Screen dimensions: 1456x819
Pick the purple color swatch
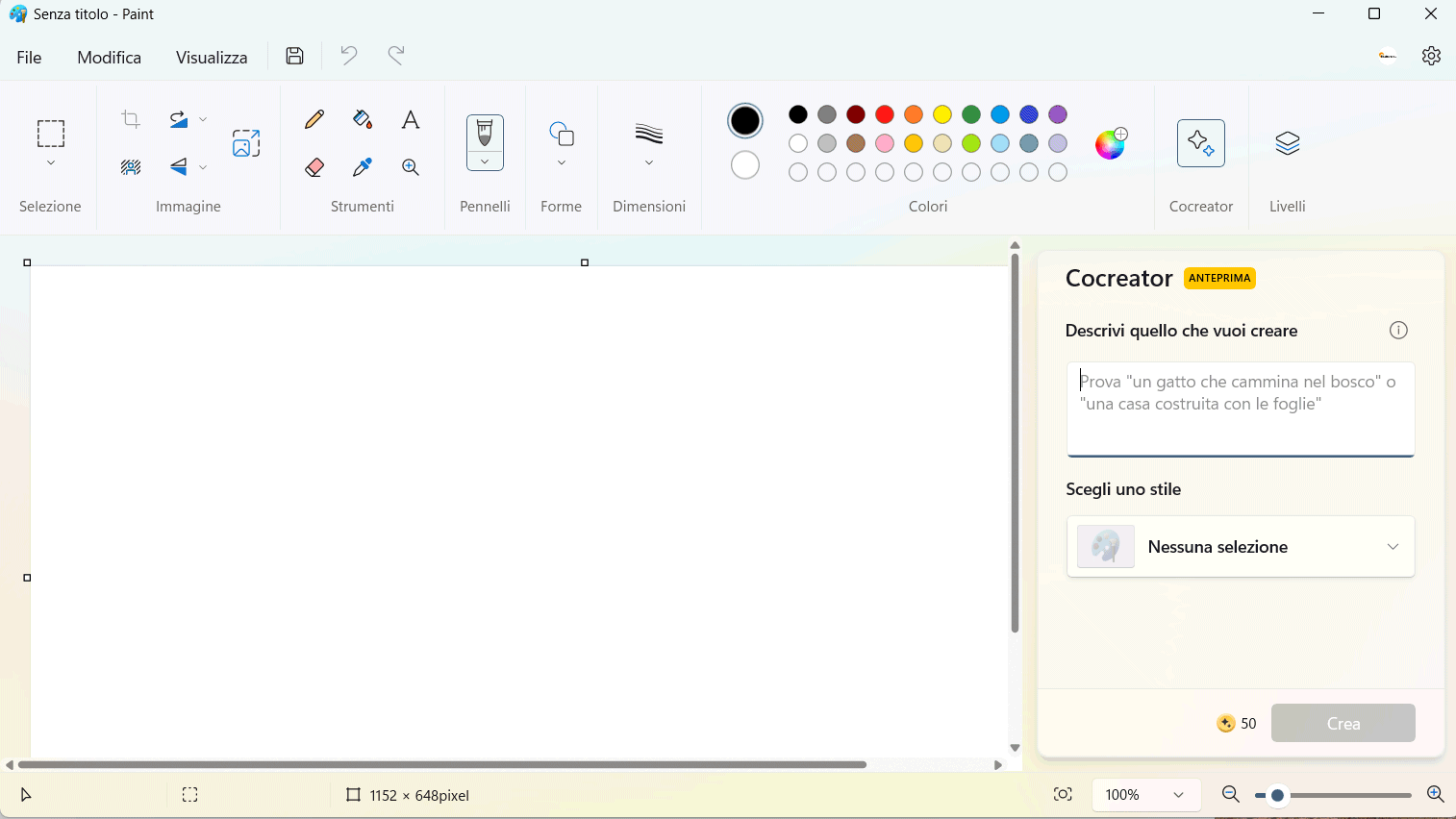click(x=1058, y=114)
